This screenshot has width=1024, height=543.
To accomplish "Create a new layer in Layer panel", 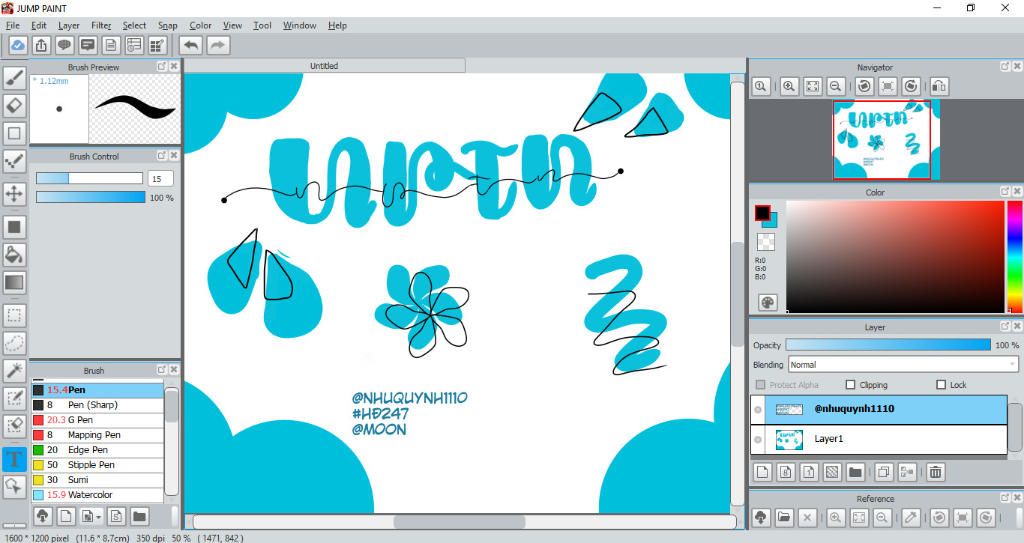I will (x=763, y=472).
